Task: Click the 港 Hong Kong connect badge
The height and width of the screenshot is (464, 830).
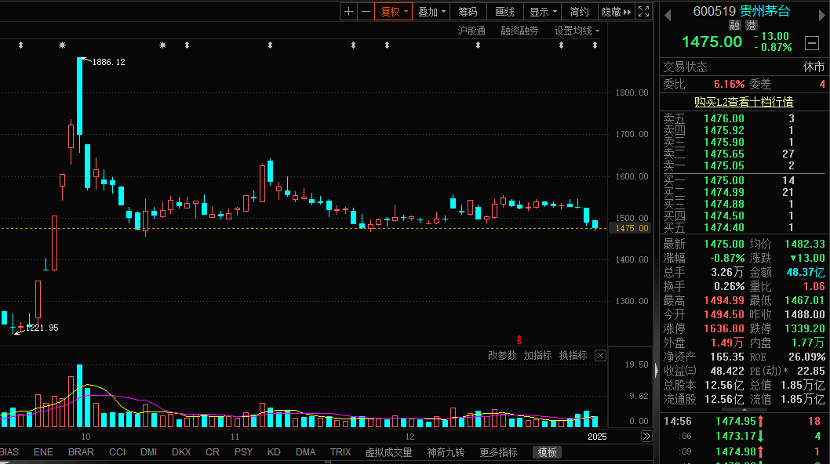Action: (750, 26)
